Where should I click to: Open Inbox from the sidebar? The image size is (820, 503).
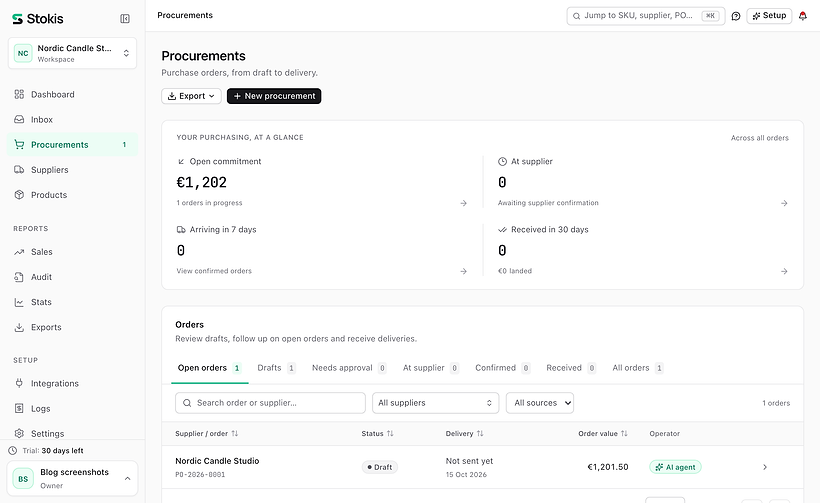(x=72, y=120)
